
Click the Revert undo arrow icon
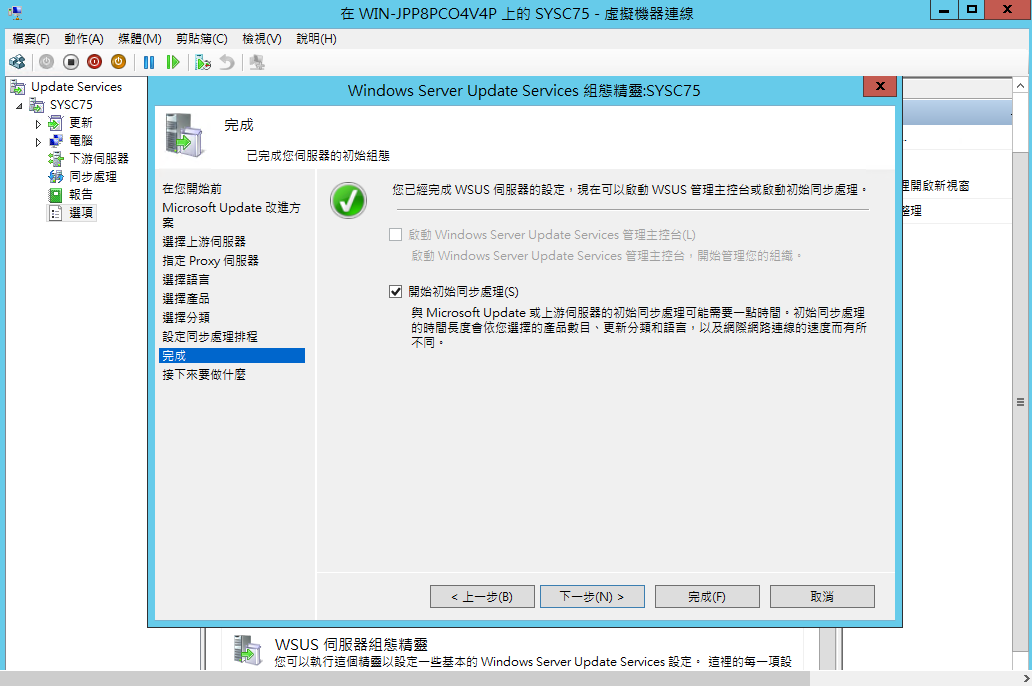226,63
